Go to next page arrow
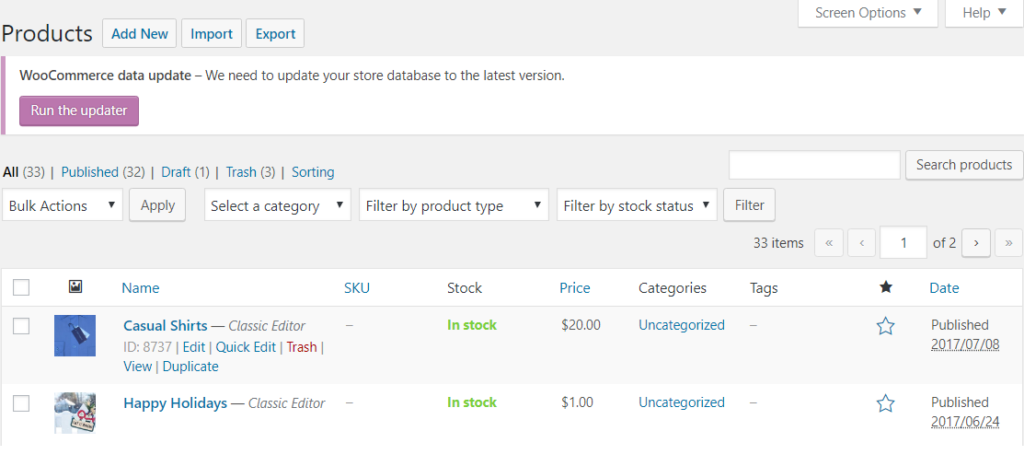This screenshot has height=466, width=1024. 976,242
